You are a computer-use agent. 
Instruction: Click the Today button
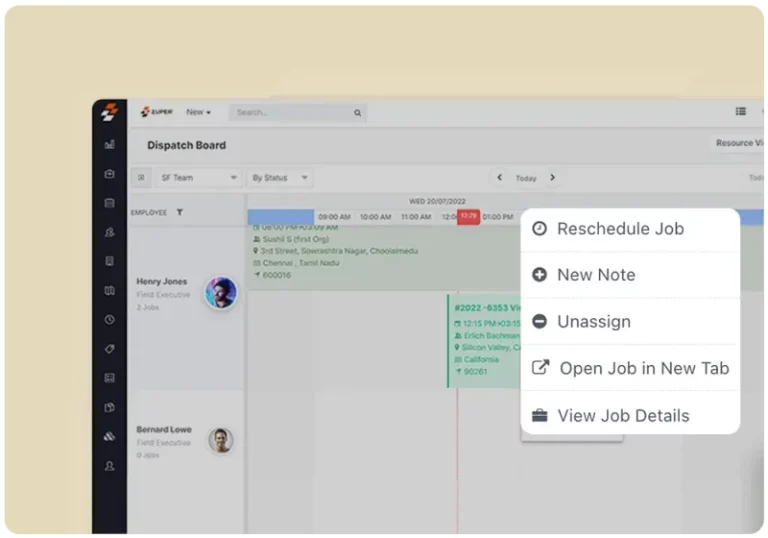click(x=526, y=178)
